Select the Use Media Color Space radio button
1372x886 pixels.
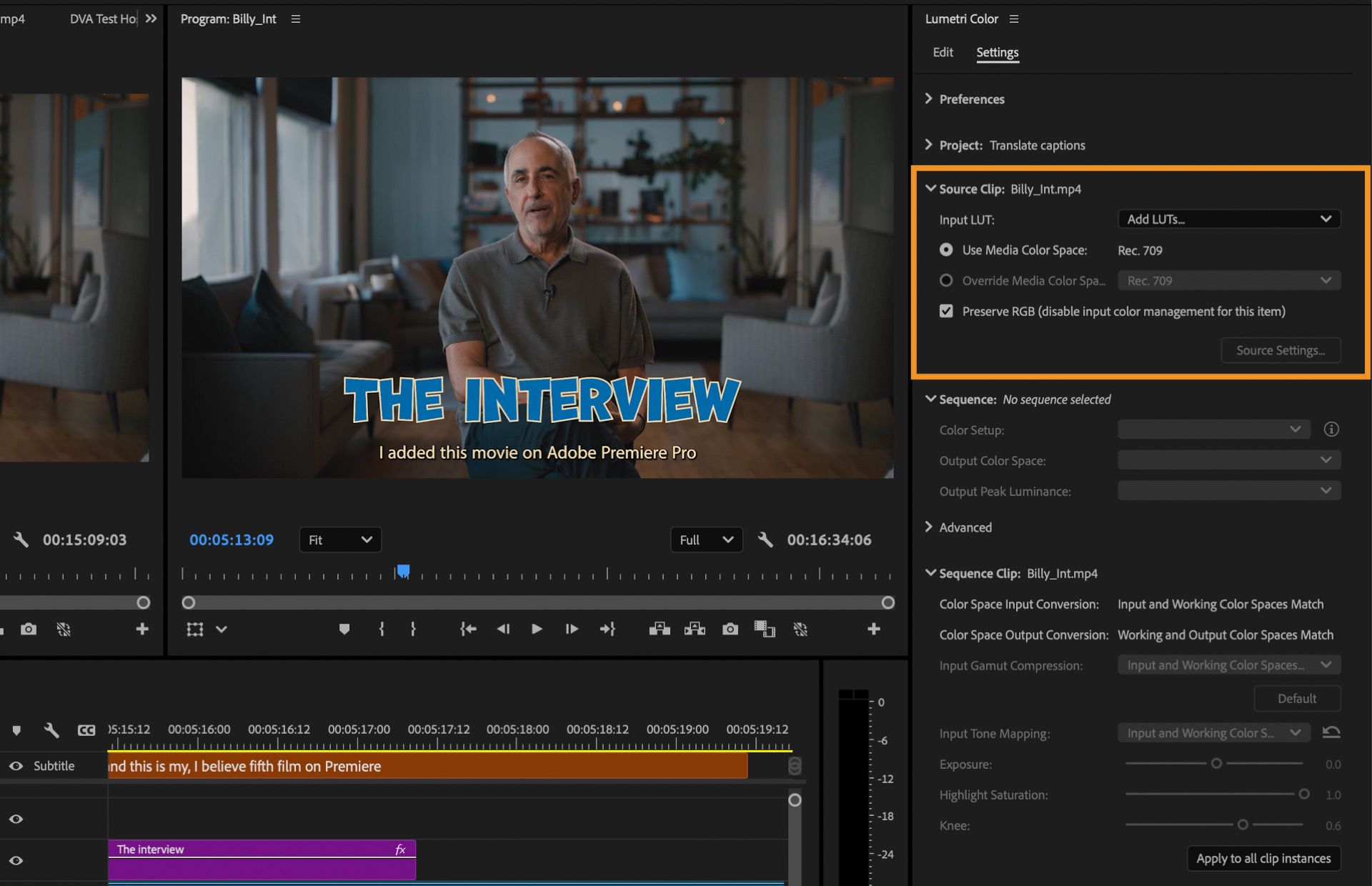[946, 250]
